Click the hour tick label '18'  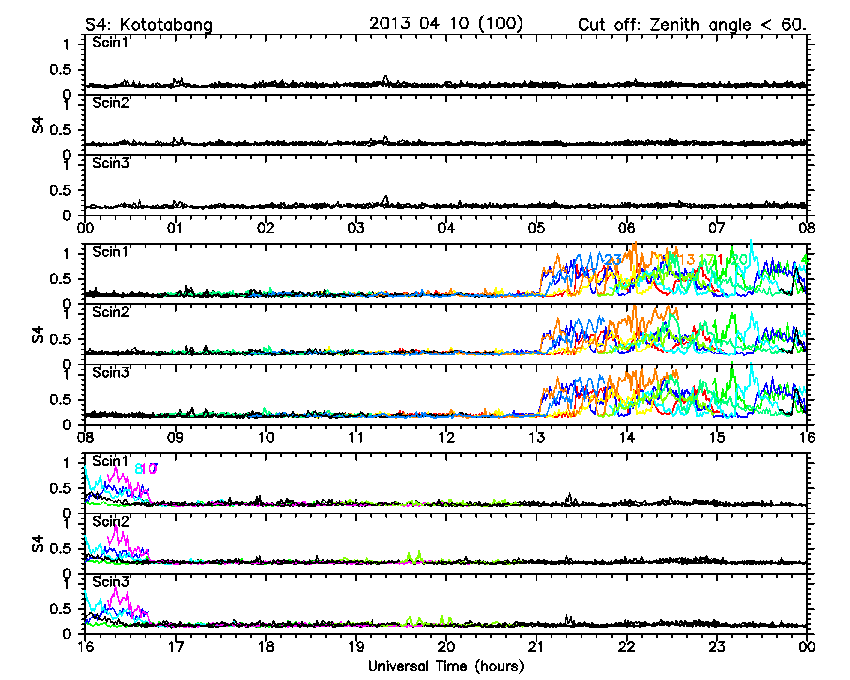[x=266, y=646]
